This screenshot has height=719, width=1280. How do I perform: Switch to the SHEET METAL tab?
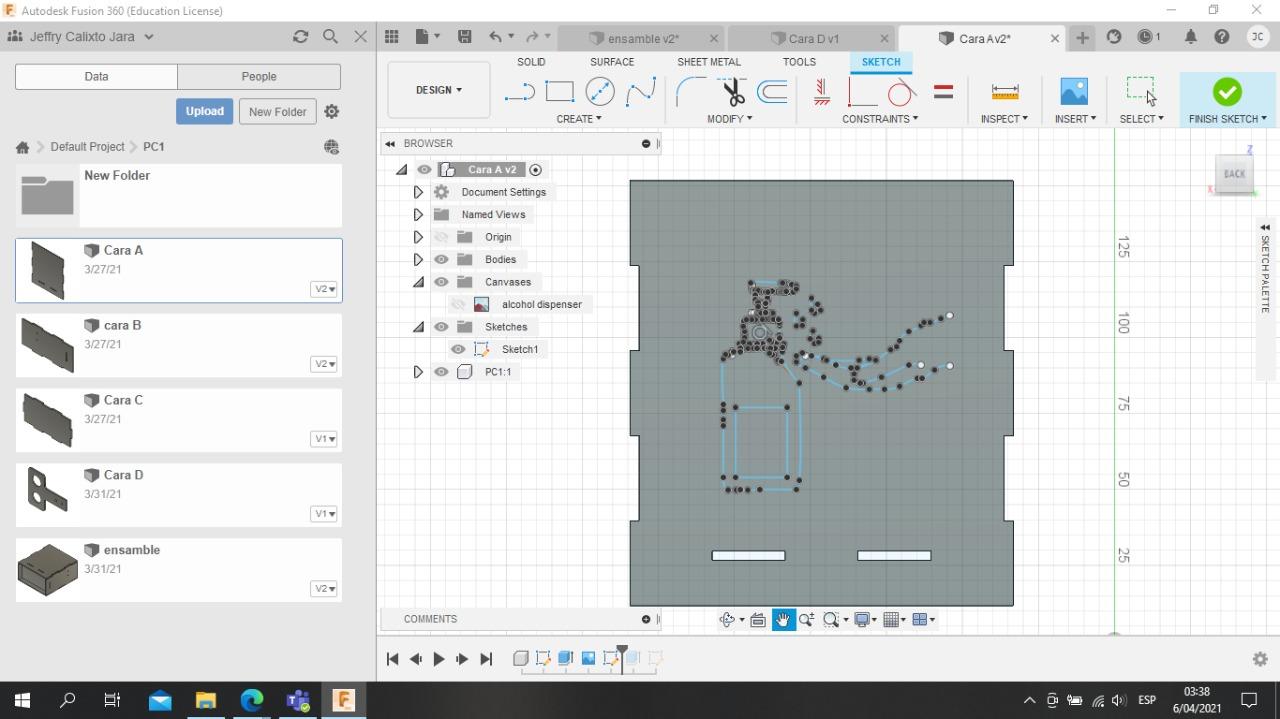coord(709,62)
